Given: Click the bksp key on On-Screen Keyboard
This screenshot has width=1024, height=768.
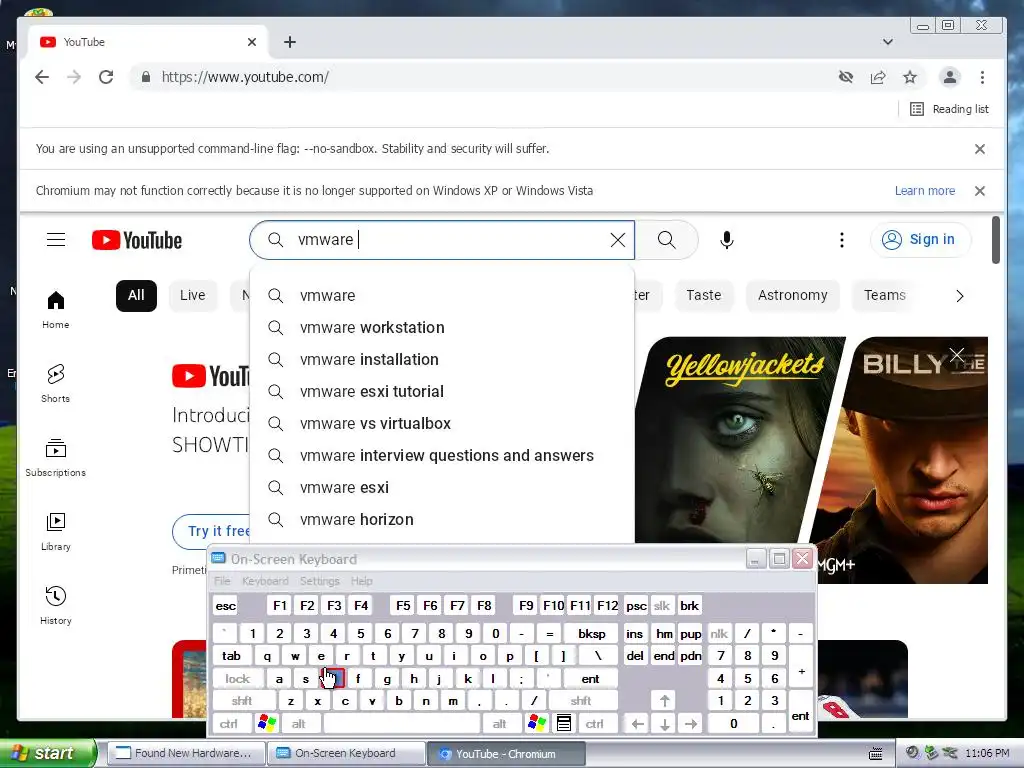Looking at the screenshot, I should [592, 633].
